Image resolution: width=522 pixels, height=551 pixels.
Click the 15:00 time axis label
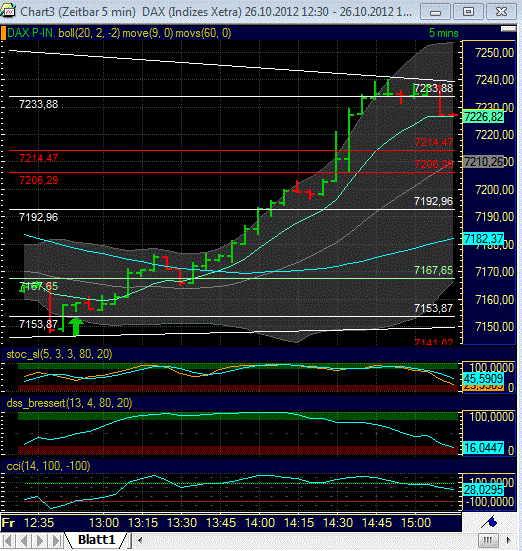tap(416, 523)
